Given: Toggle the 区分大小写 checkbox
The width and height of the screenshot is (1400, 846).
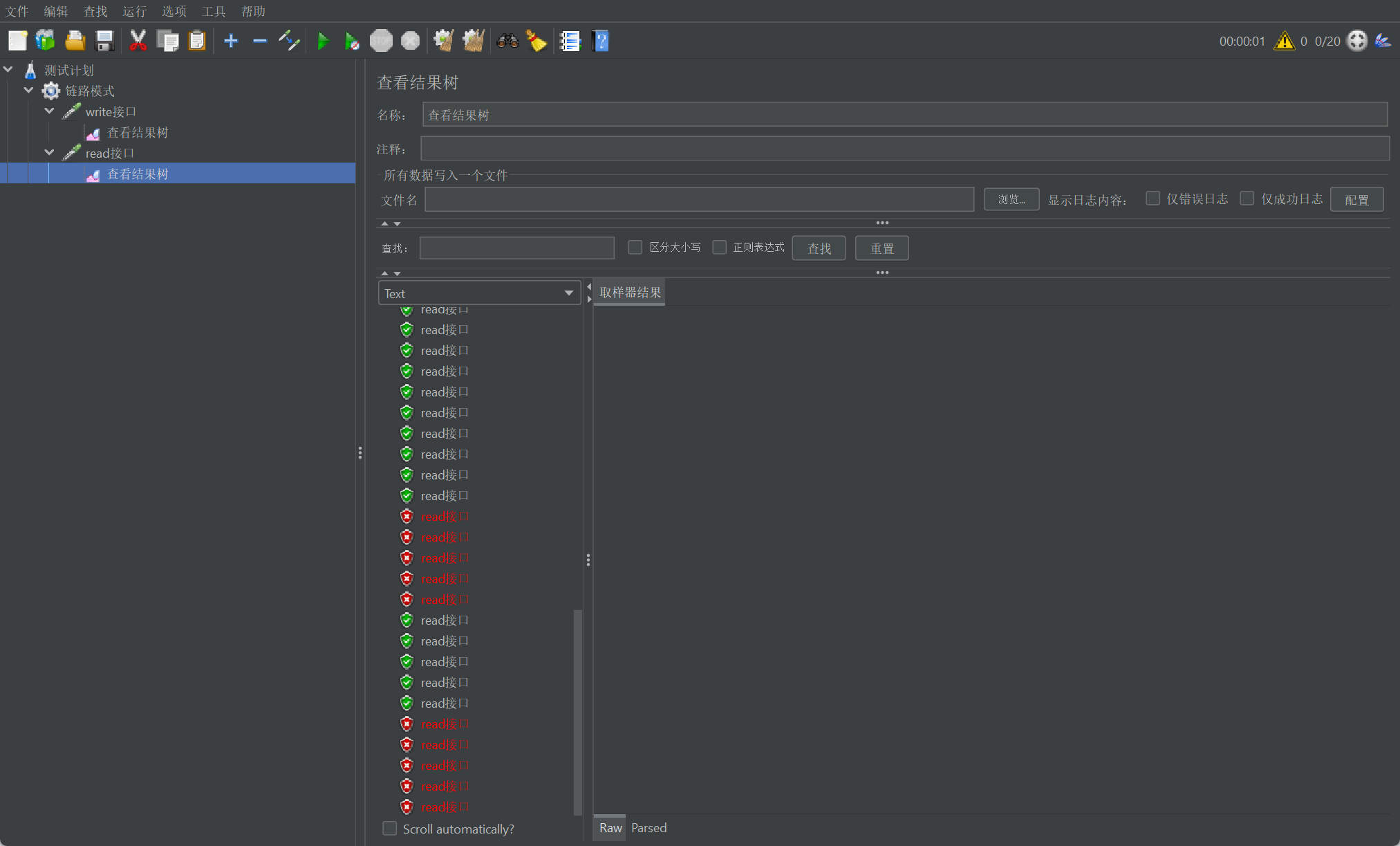Looking at the screenshot, I should 635,247.
